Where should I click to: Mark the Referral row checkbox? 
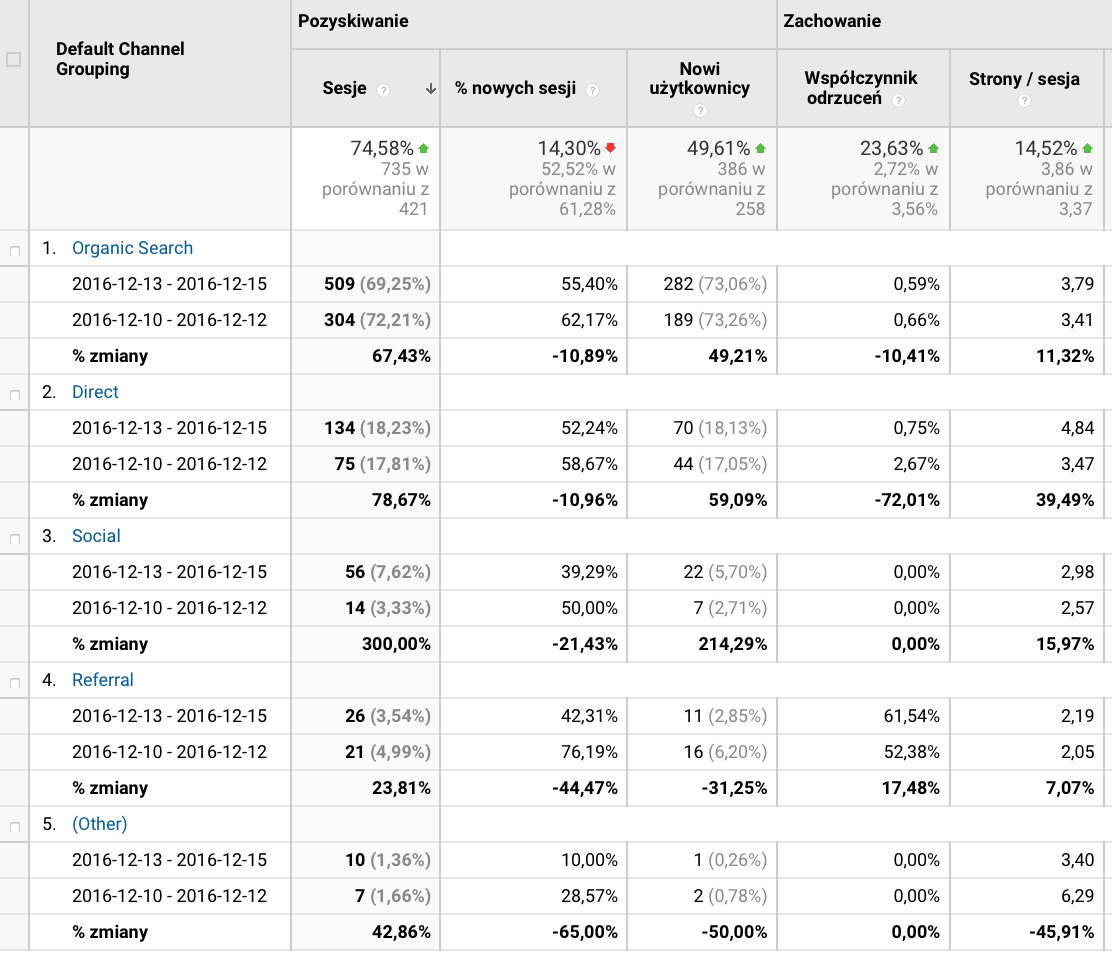click(14, 683)
